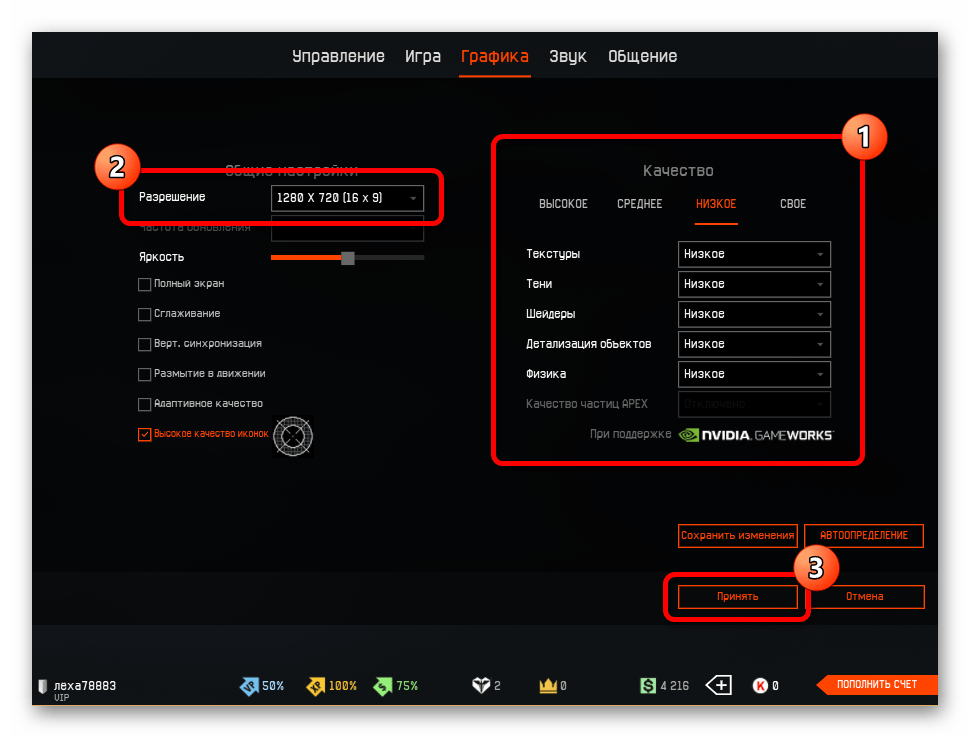Click the АВТООПРЕДЕЛЕНИЕ button
The image size is (970, 738).
click(864, 536)
